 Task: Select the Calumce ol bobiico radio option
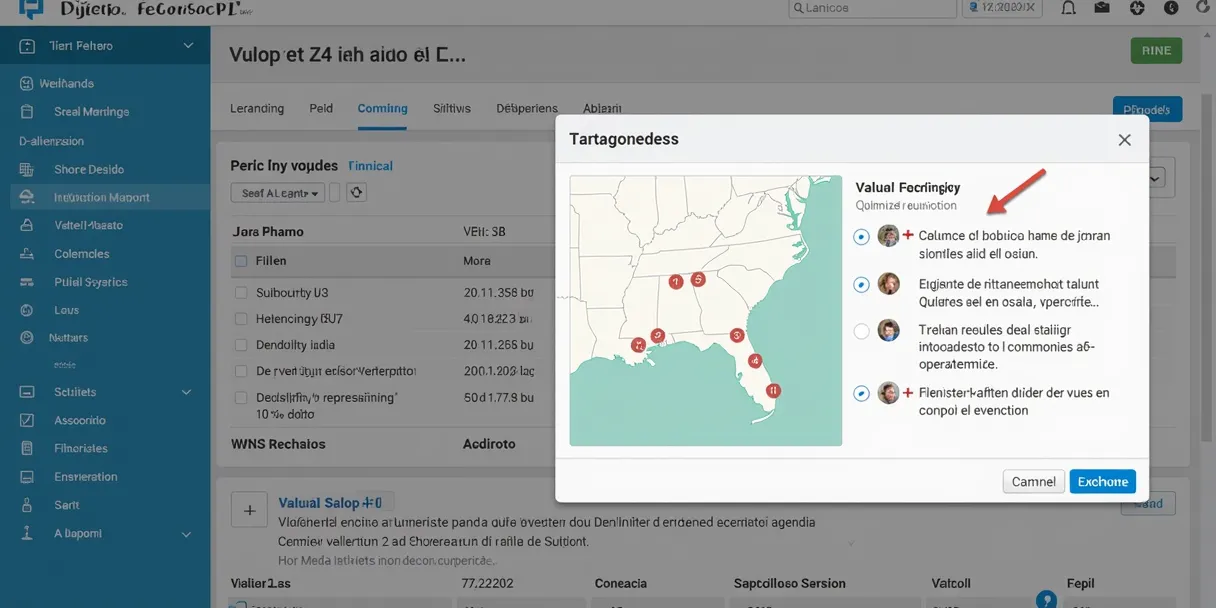pyautogui.click(x=861, y=237)
